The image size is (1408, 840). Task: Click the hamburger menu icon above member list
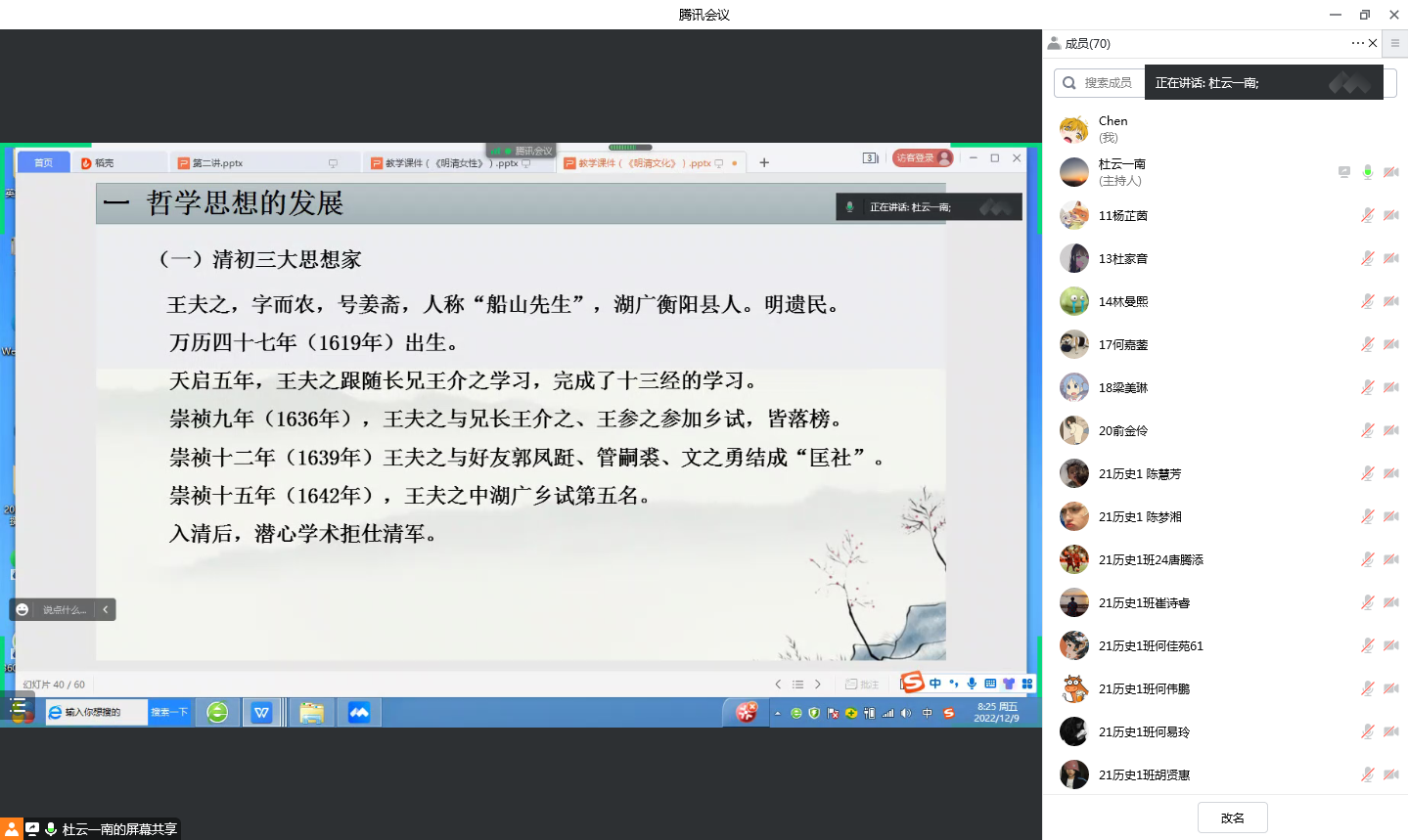tap(1395, 43)
